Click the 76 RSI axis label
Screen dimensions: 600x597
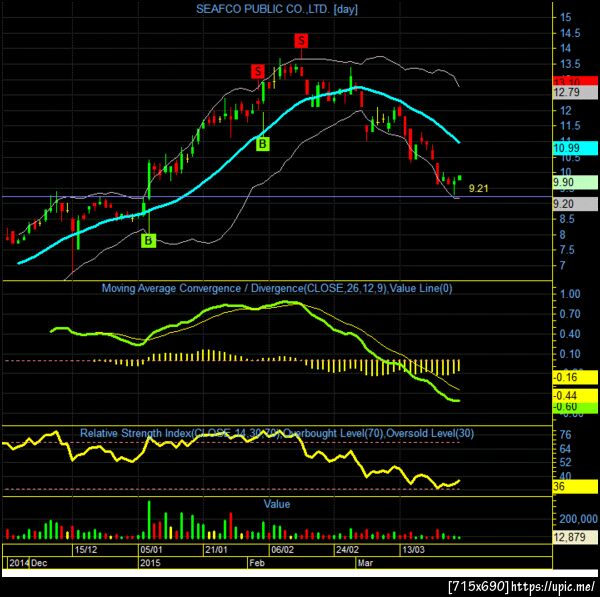(565, 435)
